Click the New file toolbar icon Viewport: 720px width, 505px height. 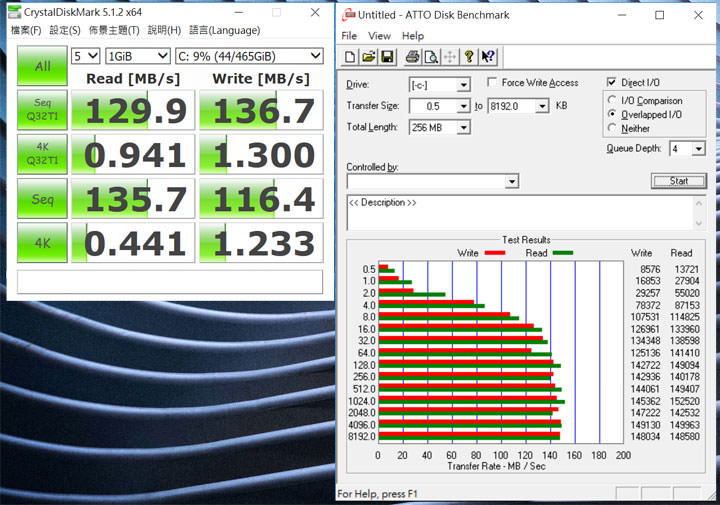[x=350, y=56]
